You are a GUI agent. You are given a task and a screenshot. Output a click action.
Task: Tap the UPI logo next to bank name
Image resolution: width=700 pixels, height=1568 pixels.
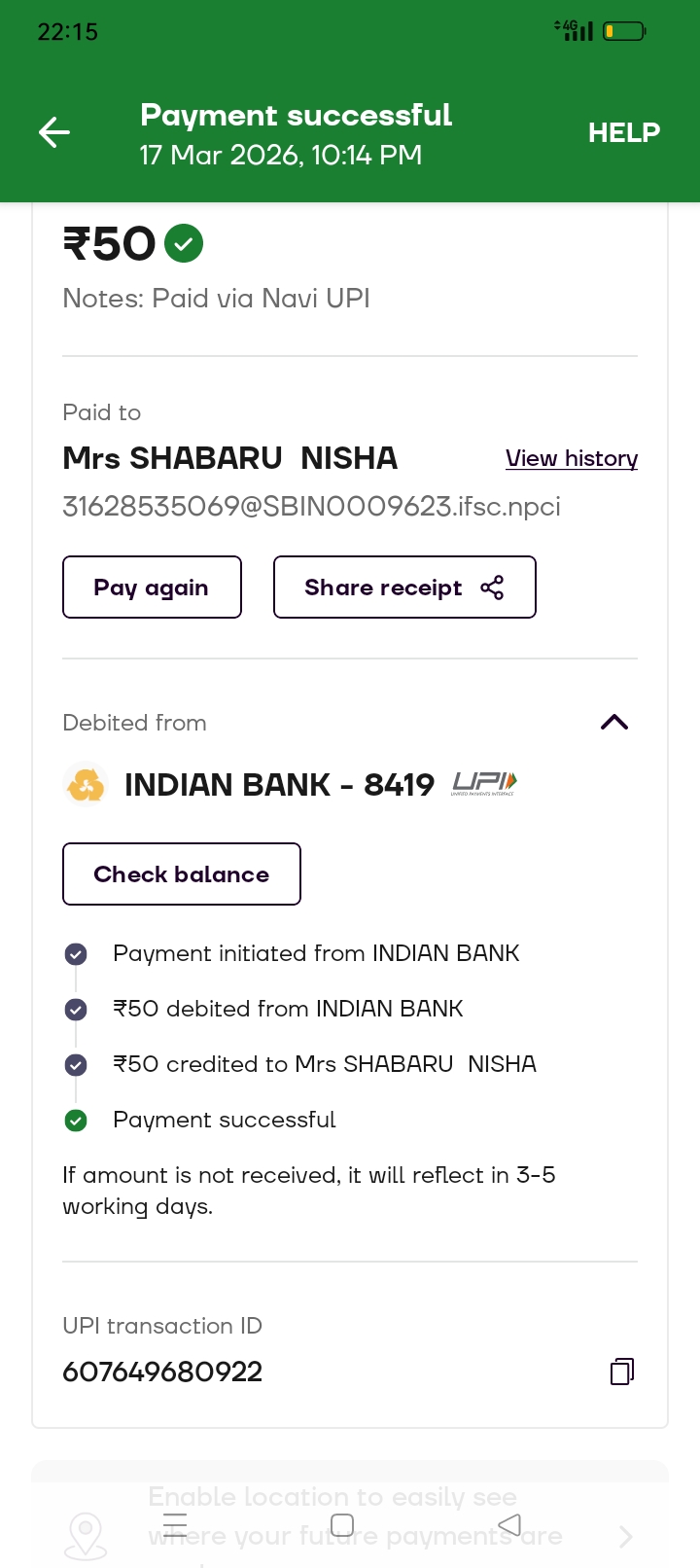click(484, 783)
